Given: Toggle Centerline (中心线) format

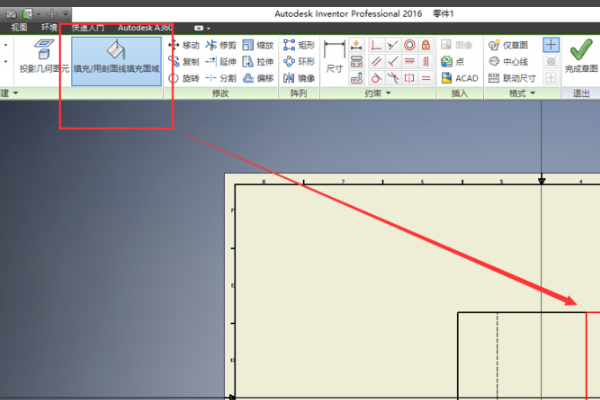Looking at the screenshot, I should (513, 61).
